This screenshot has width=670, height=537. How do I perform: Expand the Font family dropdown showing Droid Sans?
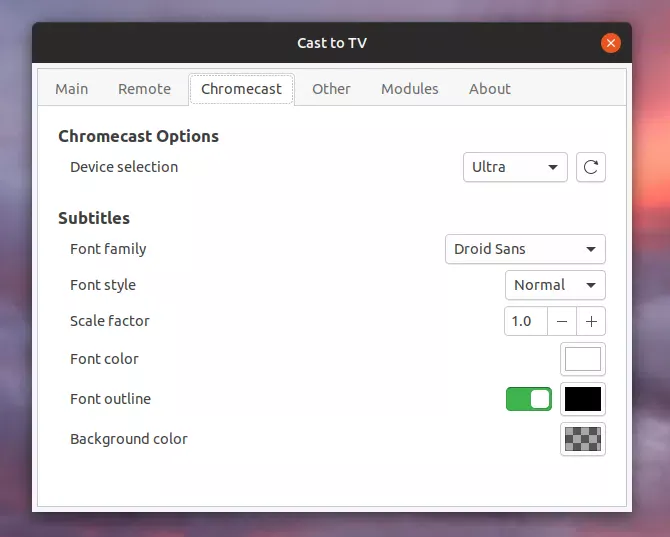click(x=525, y=249)
